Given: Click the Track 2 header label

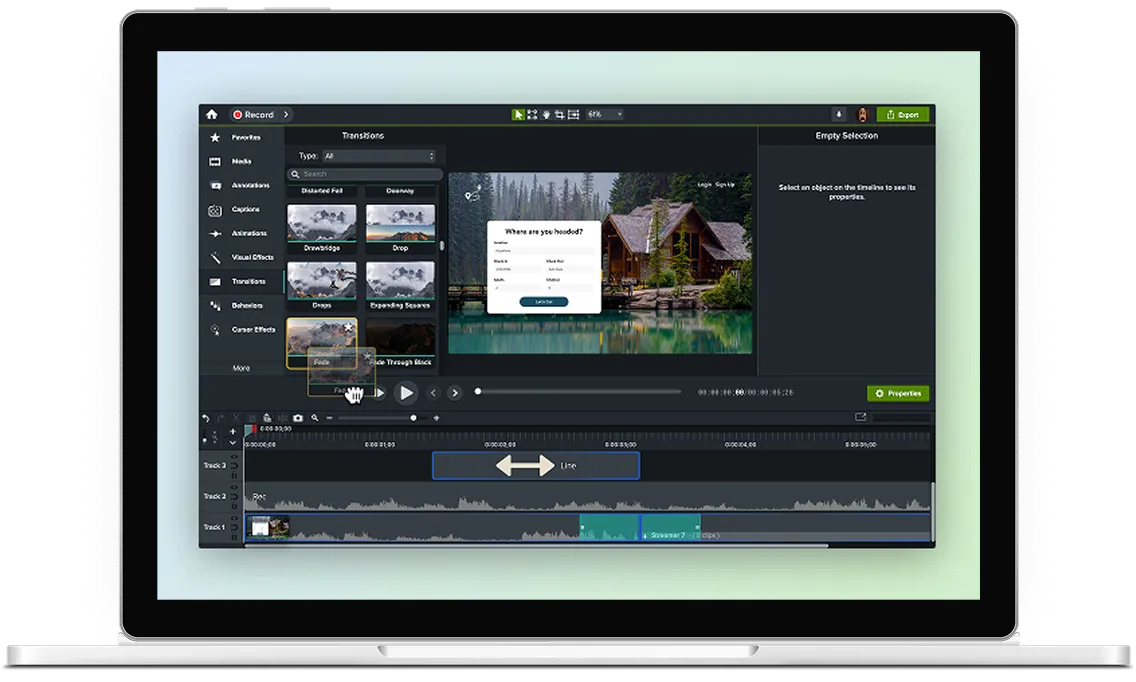Looking at the screenshot, I should pyautogui.click(x=214, y=496).
